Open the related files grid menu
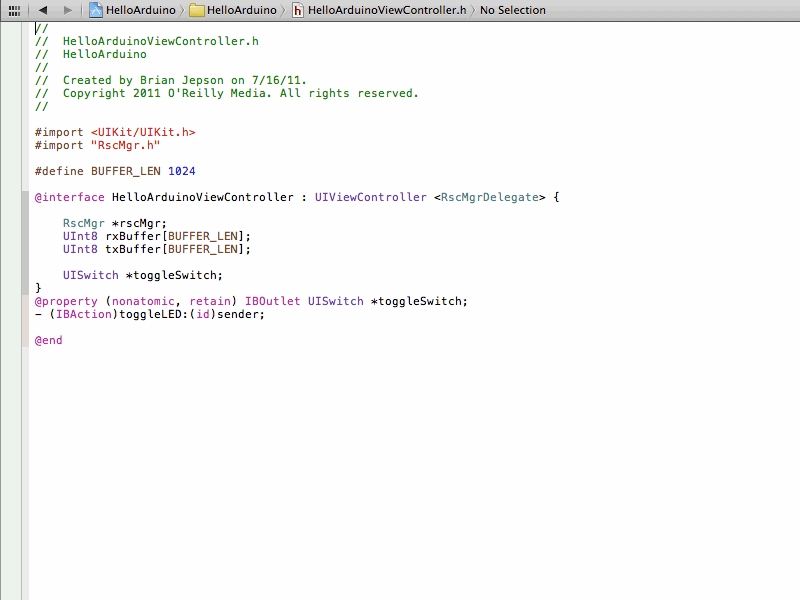The height and width of the screenshot is (600, 800). coord(14,10)
